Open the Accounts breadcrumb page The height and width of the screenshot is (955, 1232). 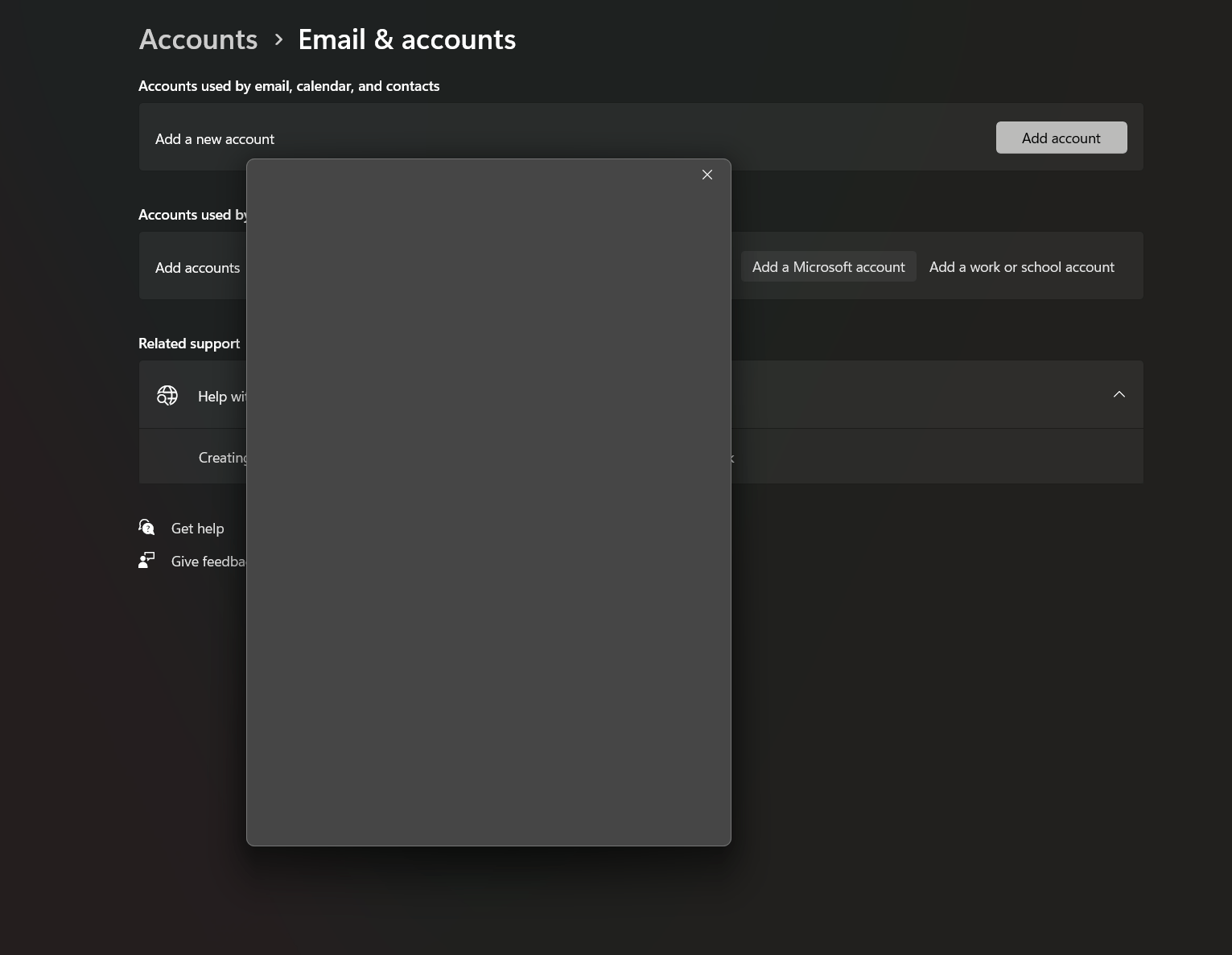198,39
